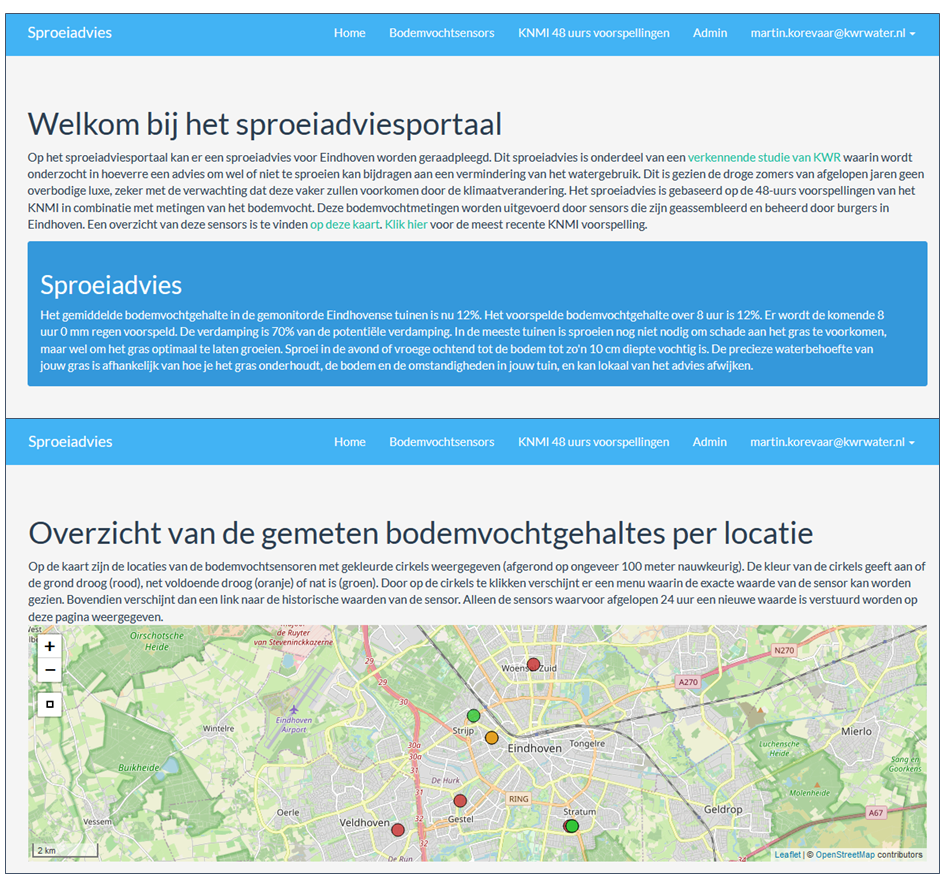Select the red sensor circle near Gestel

[460, 801]
